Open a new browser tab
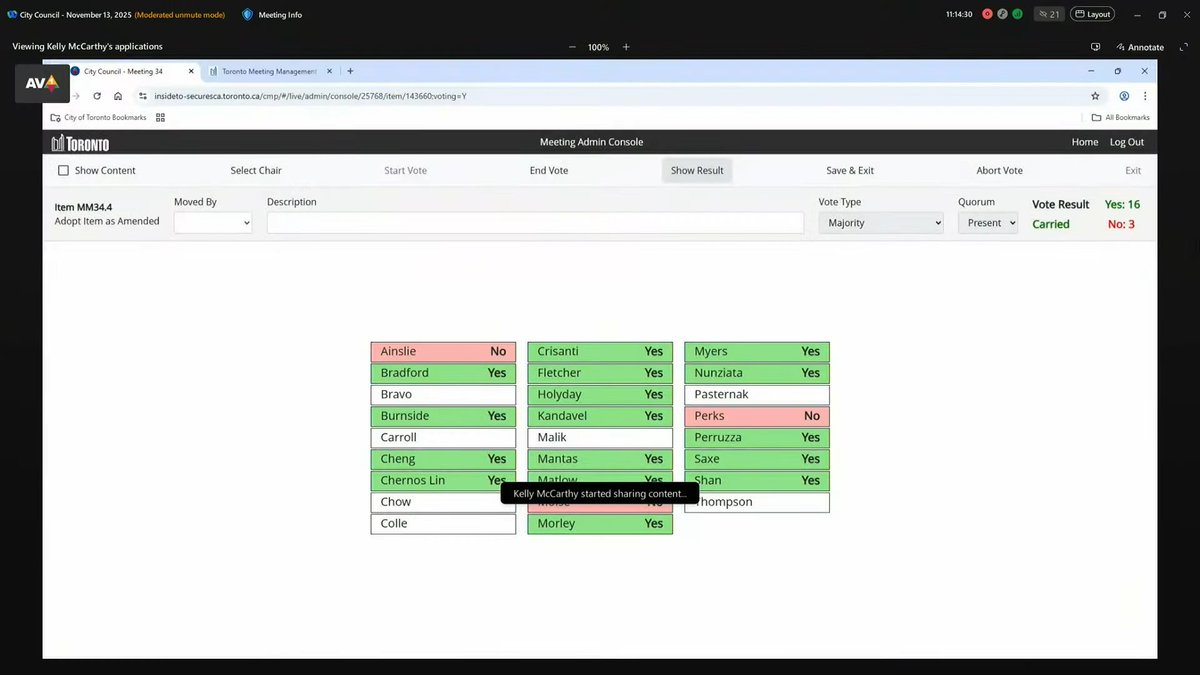1200x675 pixels. click(350, 71)
